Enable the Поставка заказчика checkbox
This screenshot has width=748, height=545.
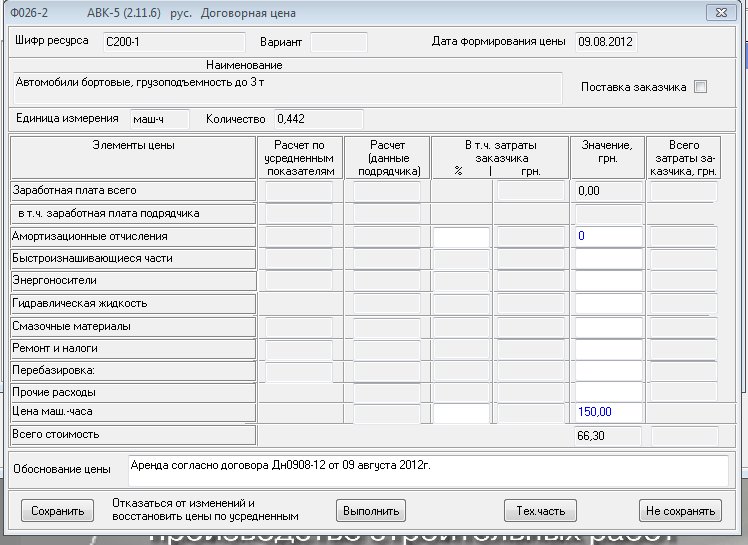click(x=700, y=87)
